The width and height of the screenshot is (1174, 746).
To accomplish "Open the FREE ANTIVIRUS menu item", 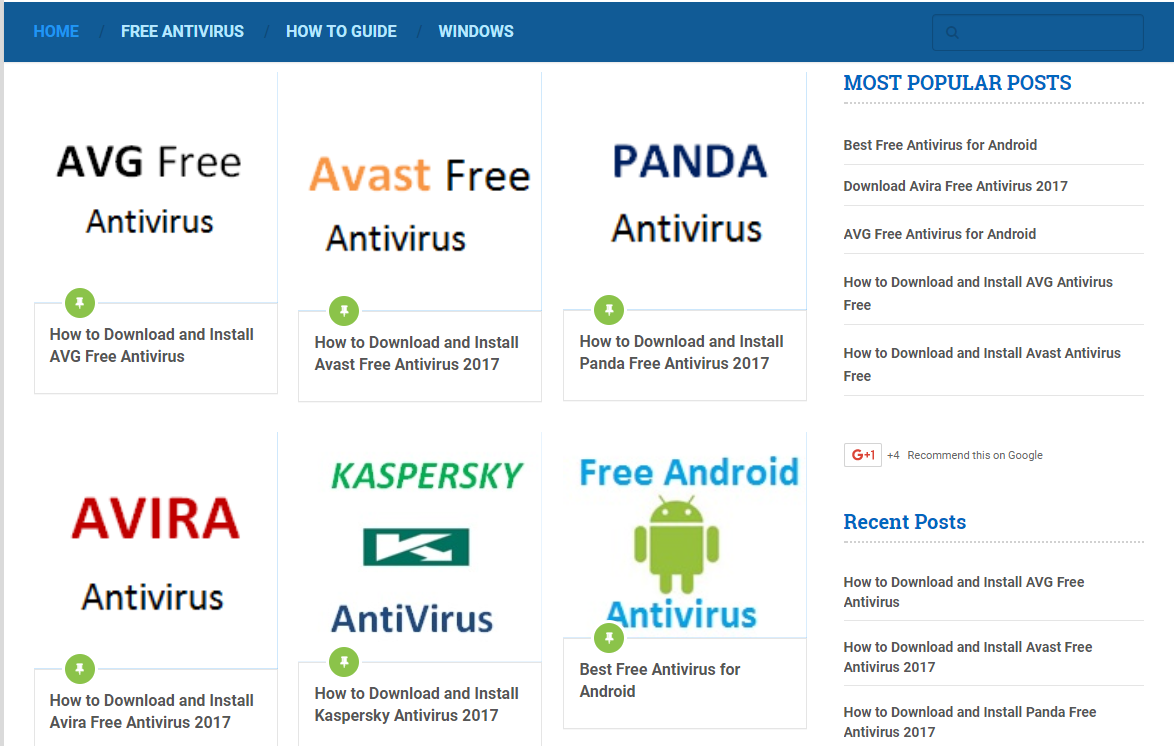I will pyautogui.click(x=182, y=31).
